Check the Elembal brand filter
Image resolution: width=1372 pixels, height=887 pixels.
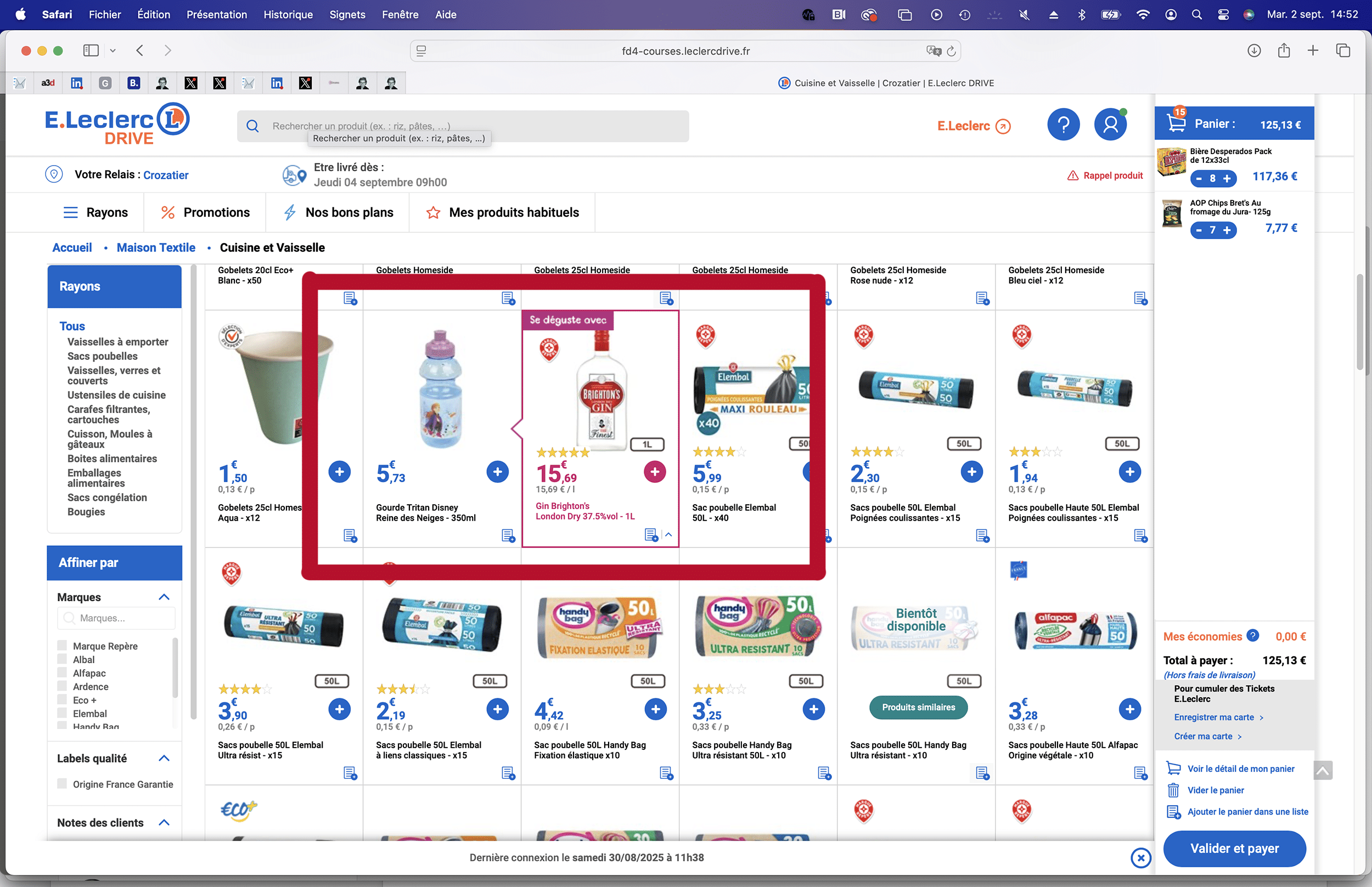coord(62,713)
